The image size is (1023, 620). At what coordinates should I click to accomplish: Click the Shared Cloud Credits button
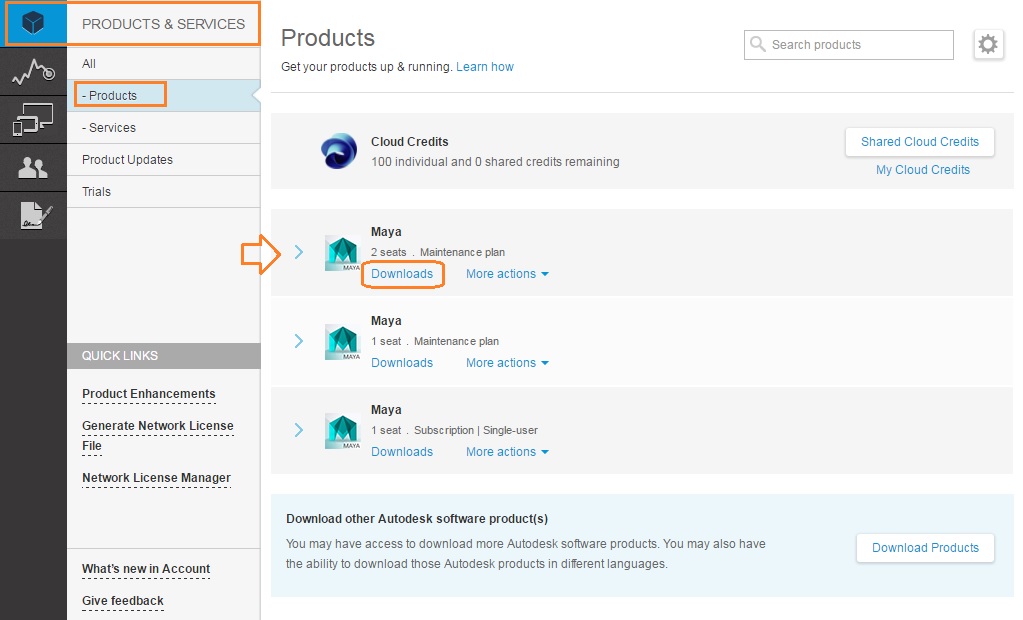[x=920, y=142]
